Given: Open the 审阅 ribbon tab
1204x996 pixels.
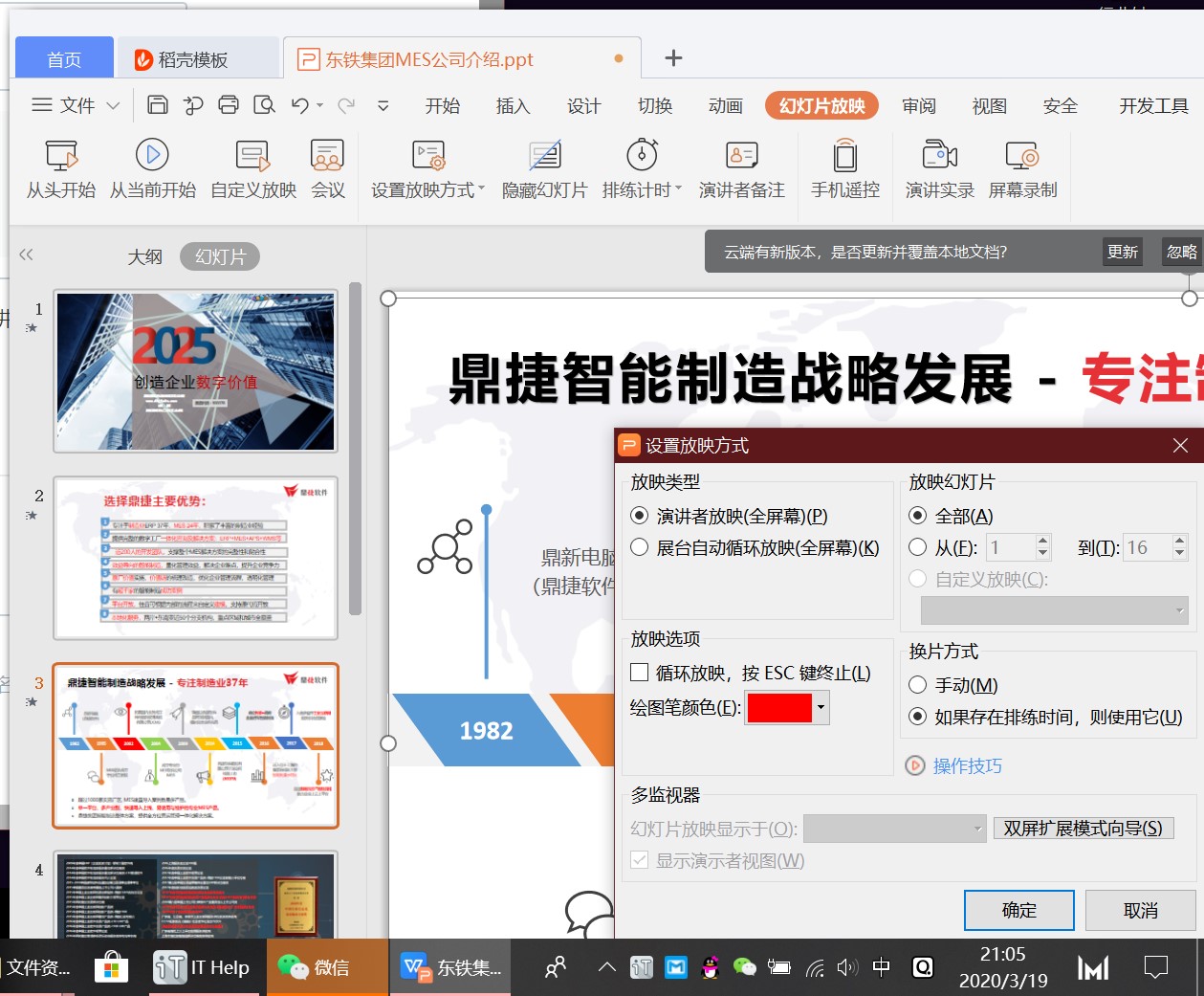Looking at the screenshot, I should click(x=919, y=105).
